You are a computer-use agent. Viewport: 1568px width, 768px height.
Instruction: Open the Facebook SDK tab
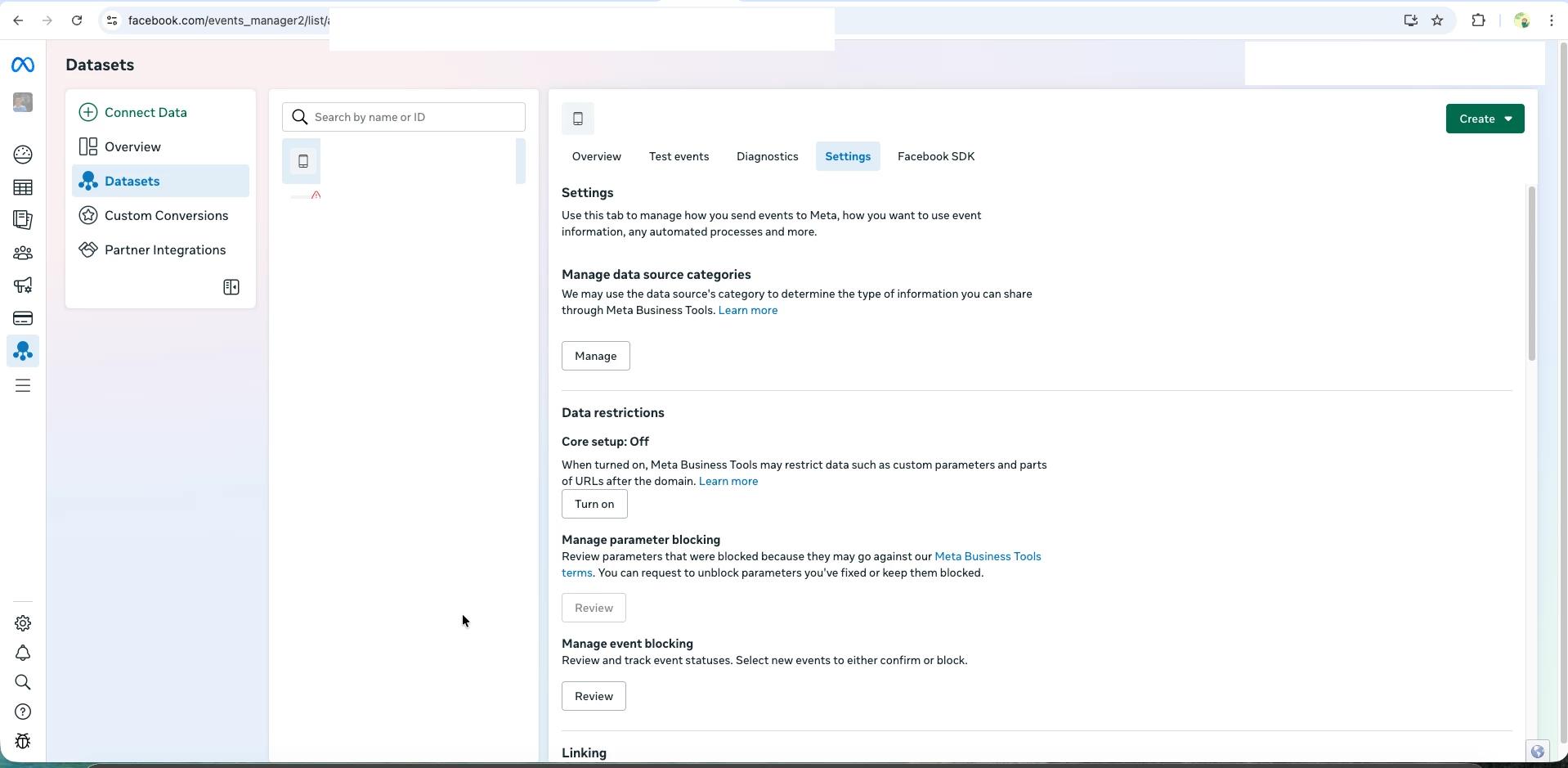point(936,156)
